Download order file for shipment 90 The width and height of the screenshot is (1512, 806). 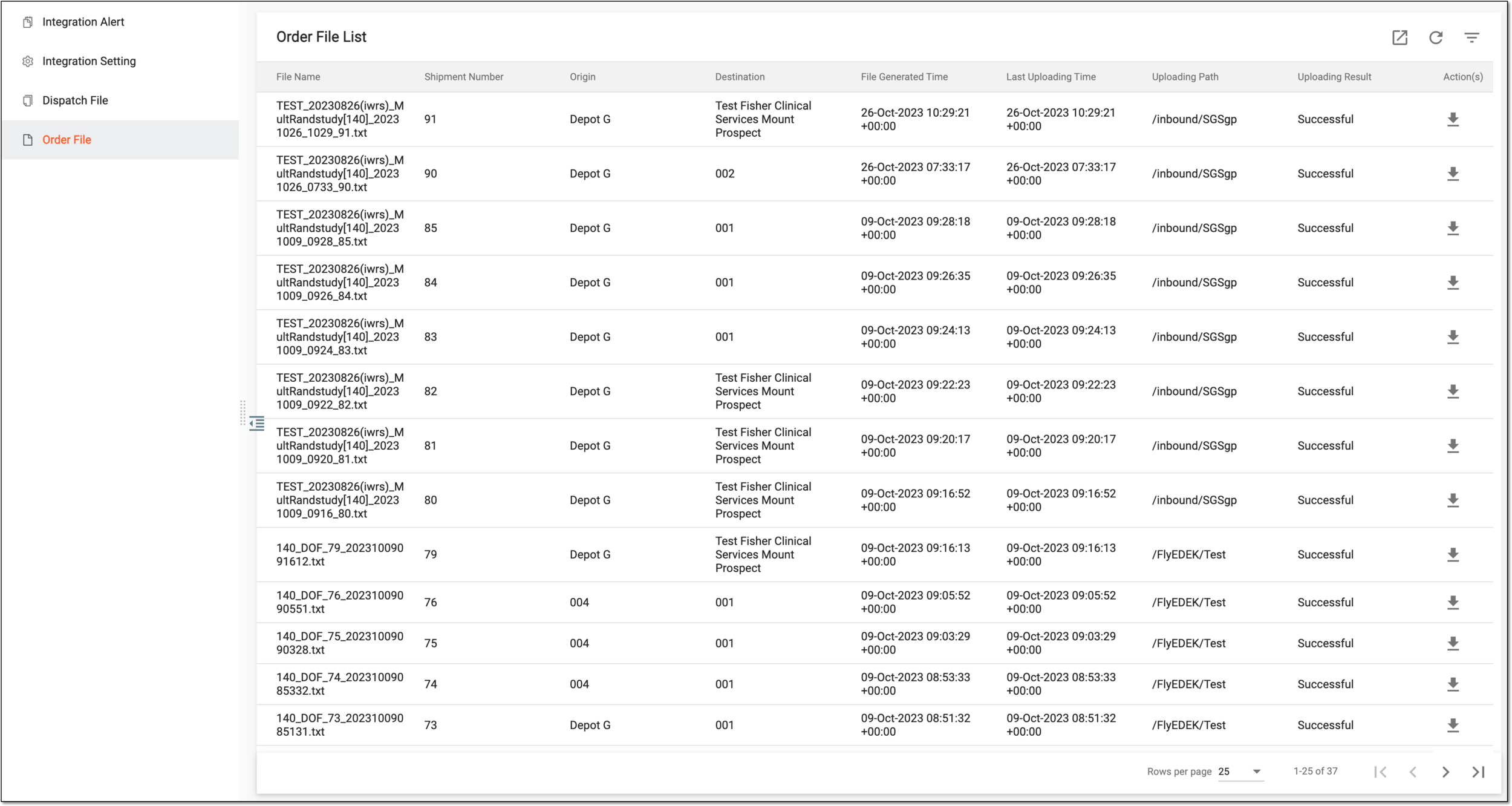[x=1453, y=174]
